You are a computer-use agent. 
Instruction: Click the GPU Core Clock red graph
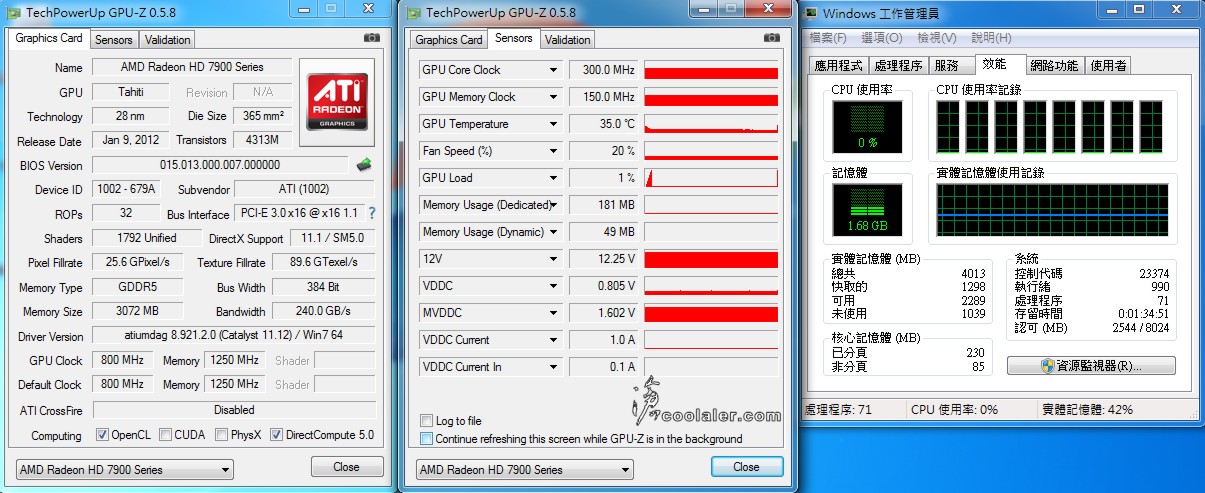[x=711, y=70]
